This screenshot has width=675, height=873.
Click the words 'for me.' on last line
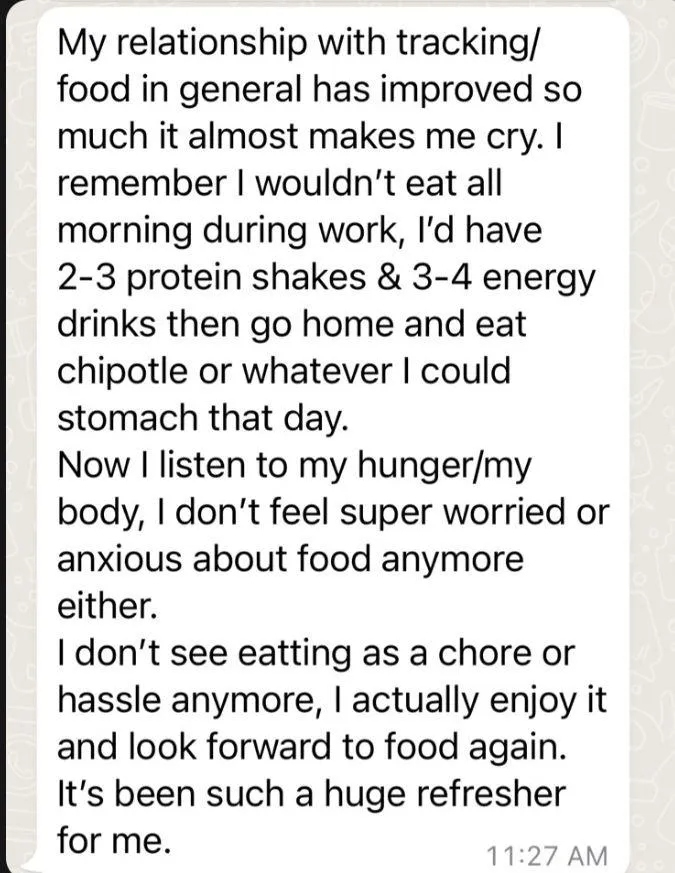coord(113,840)
